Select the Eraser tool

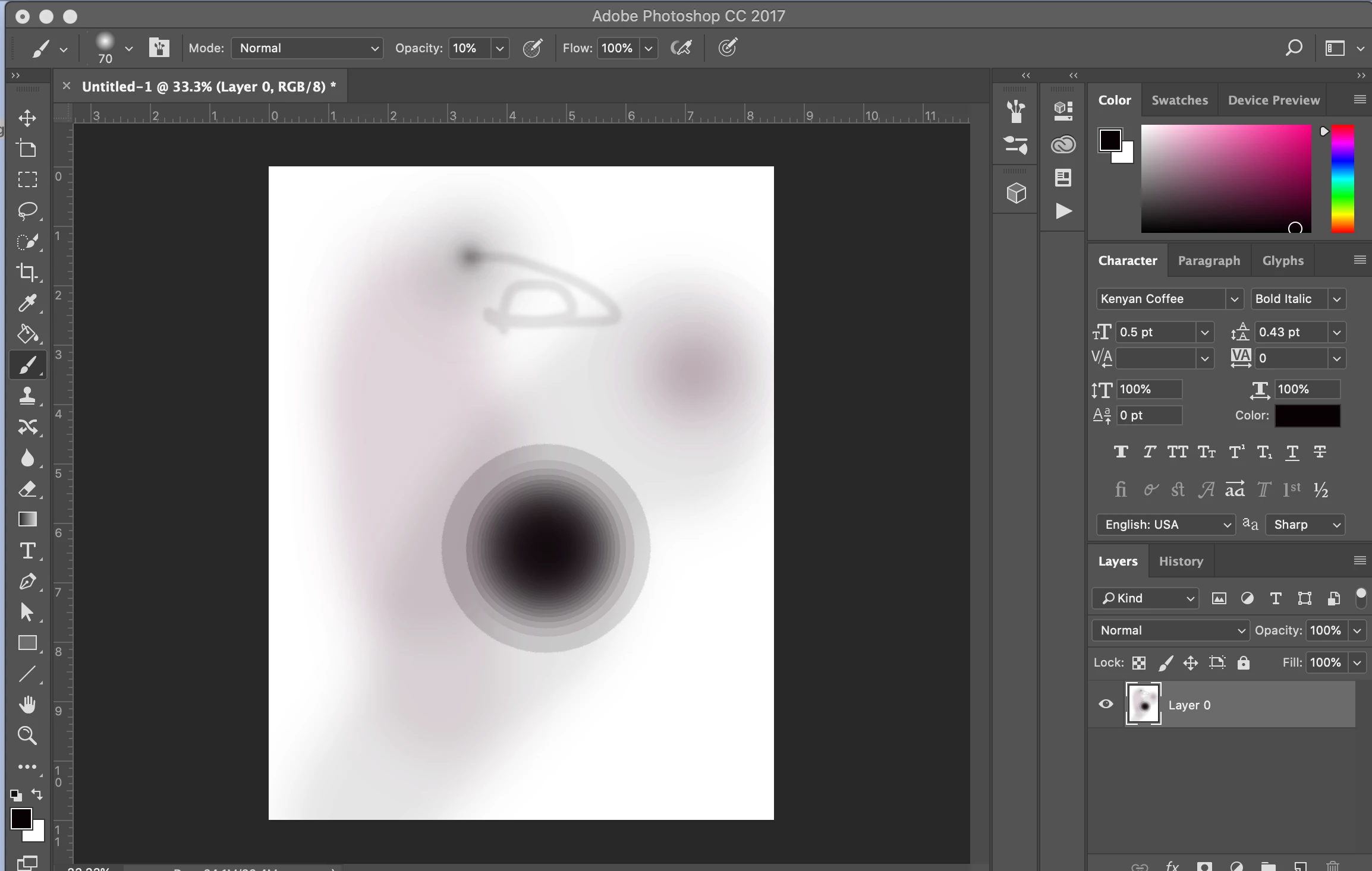click(x=27, y=490)
